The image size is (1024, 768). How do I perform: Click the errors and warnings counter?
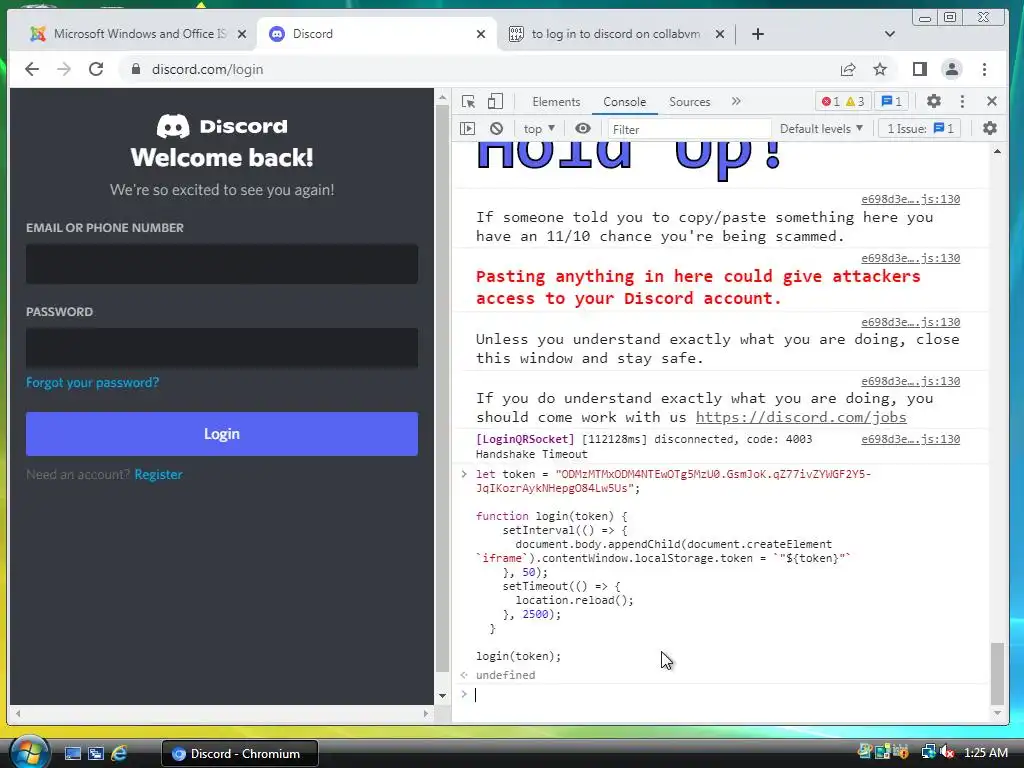click(x=843, y=101)
